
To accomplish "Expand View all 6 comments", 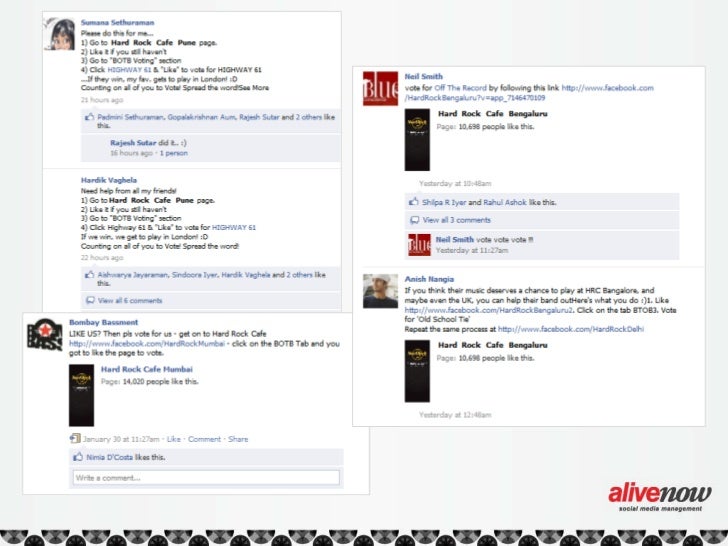I will (x=130, y=301).
